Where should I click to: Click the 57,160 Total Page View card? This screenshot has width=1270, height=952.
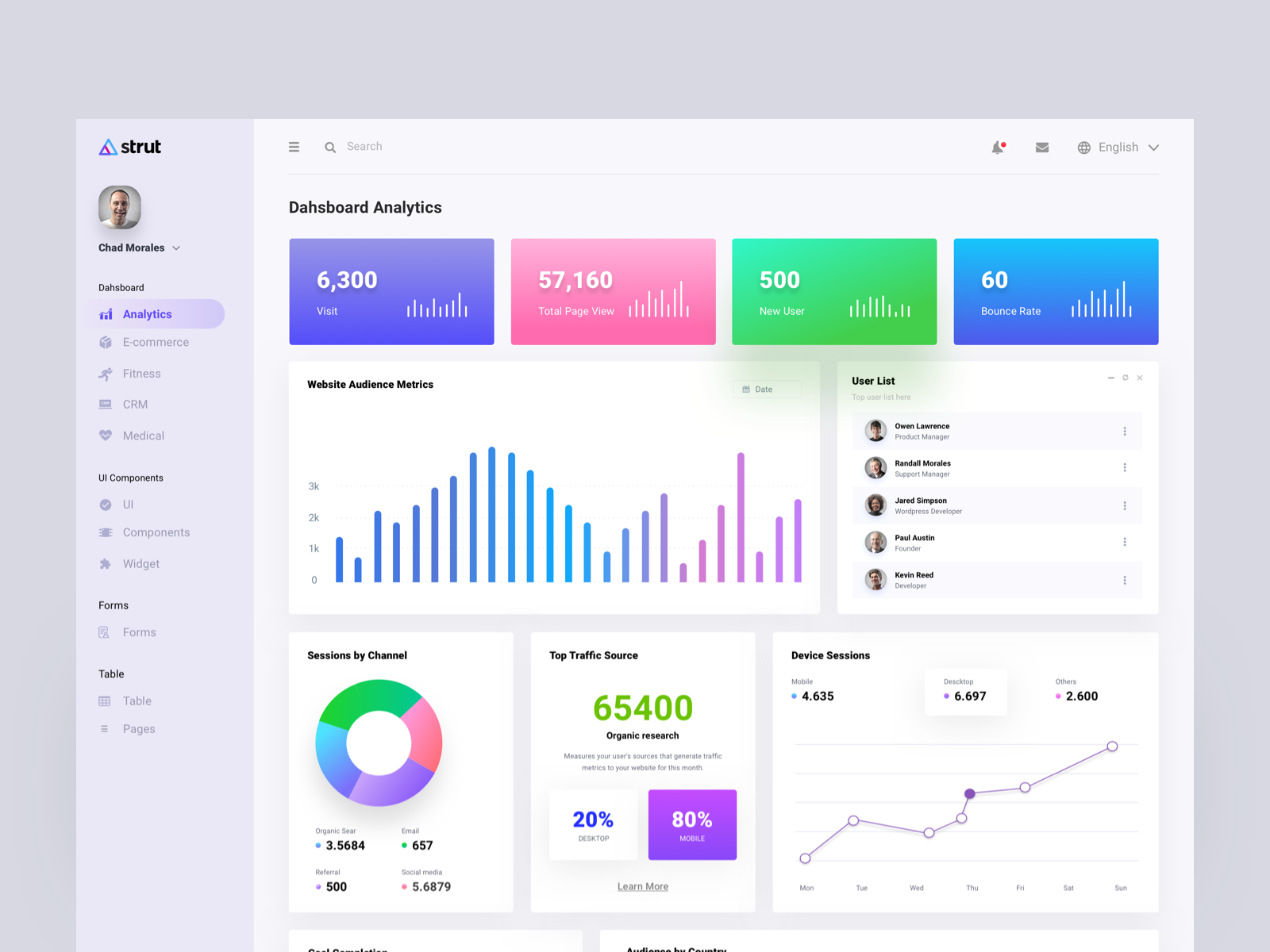tap(614, 292)
